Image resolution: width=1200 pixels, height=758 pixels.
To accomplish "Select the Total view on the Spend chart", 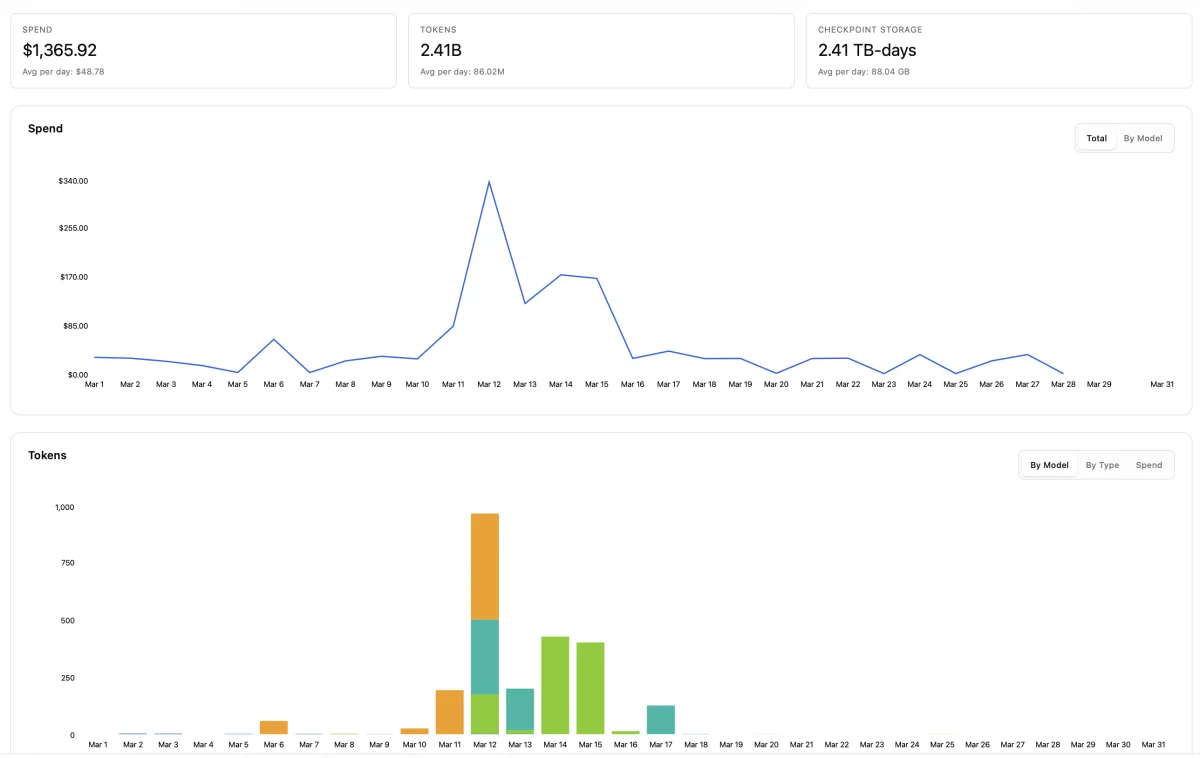I will point(1096,138).
